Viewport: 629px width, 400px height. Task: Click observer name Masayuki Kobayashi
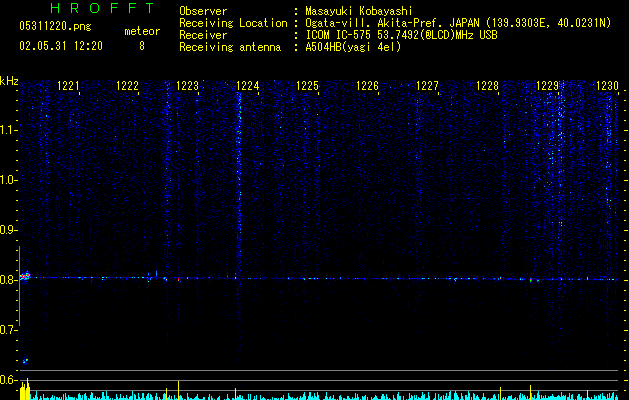tap(359, 11)
